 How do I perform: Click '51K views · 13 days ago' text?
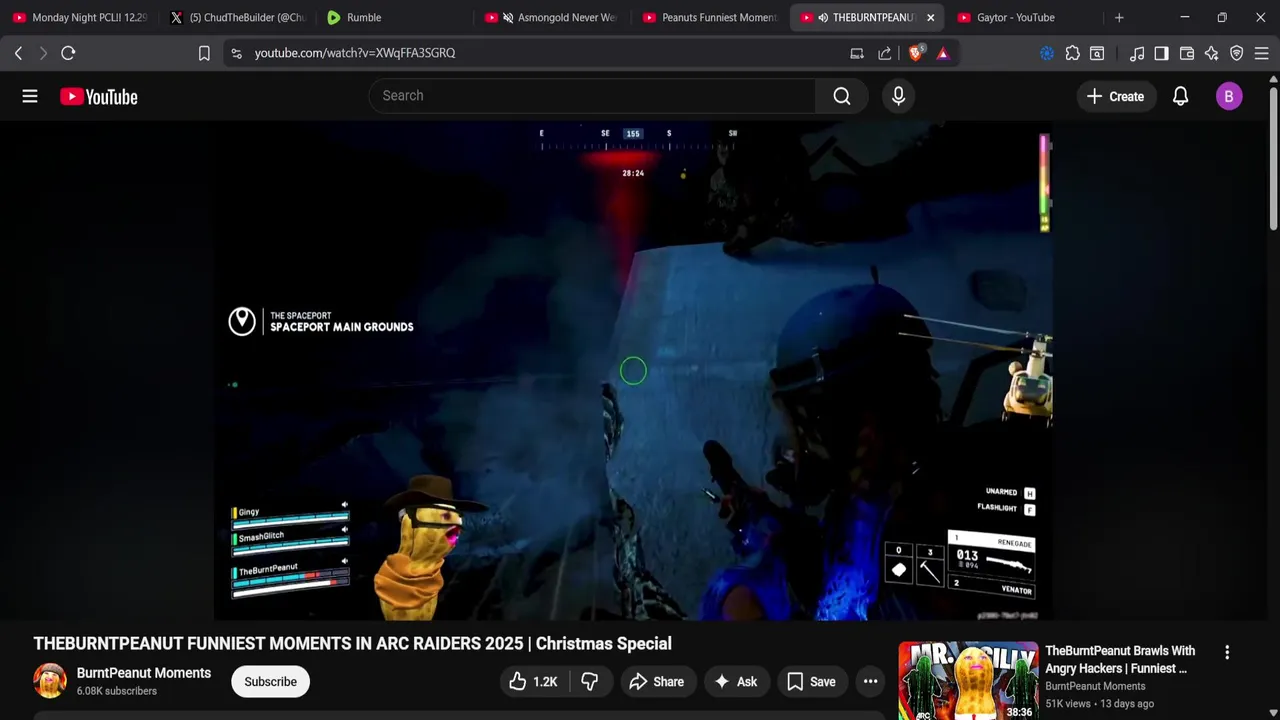click(x=1099, y=704)
